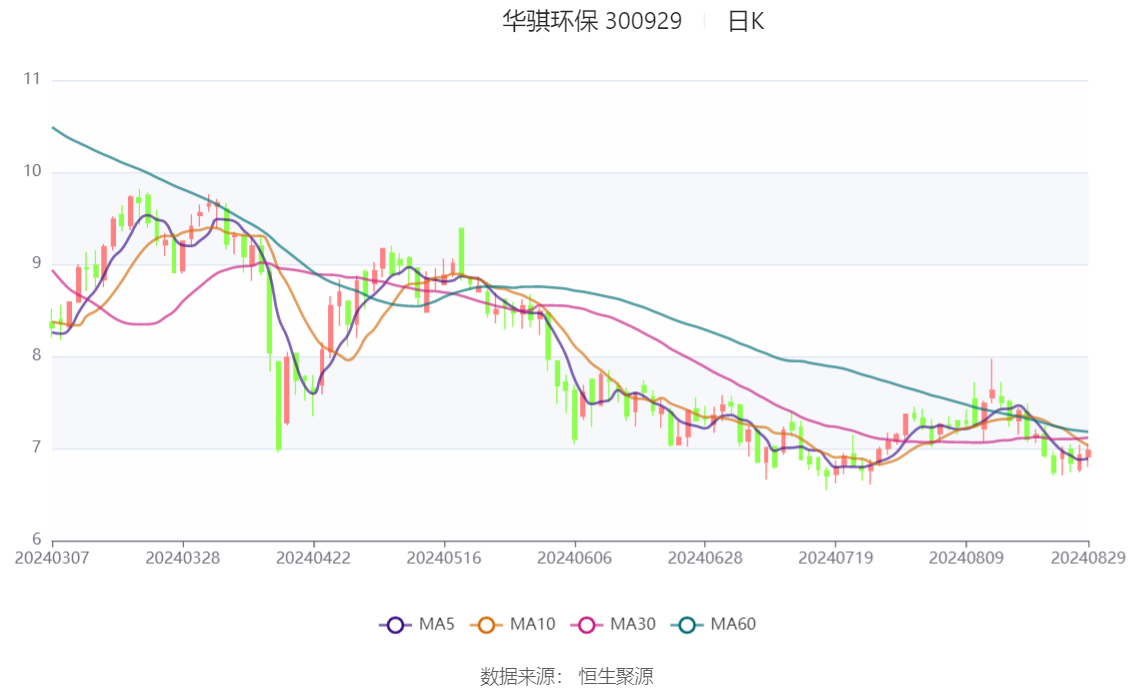1134x689 pixels.
Task: Click the y-axis value 8
Action: pyautogui.click(x=36, y=355)
